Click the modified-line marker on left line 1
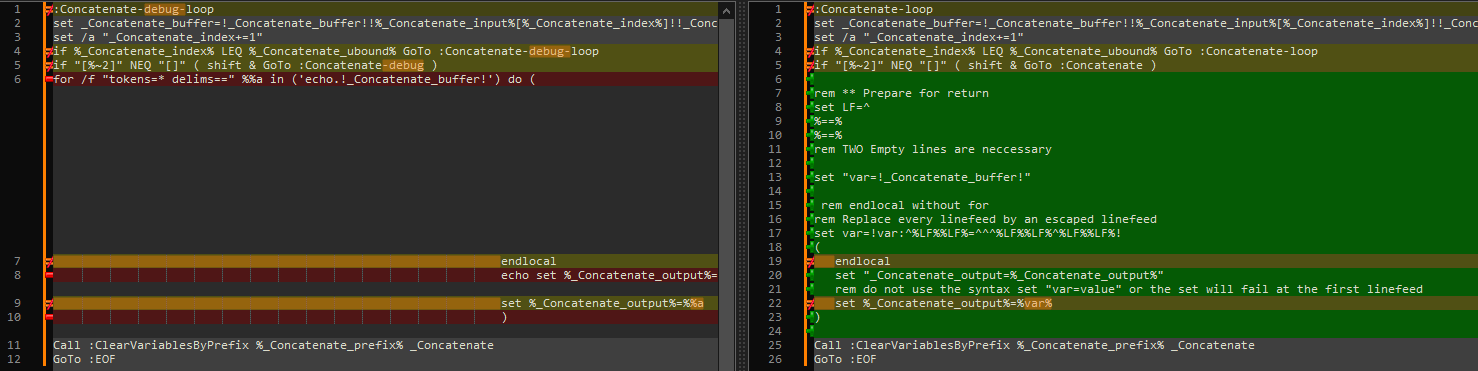 pos(49,9)
